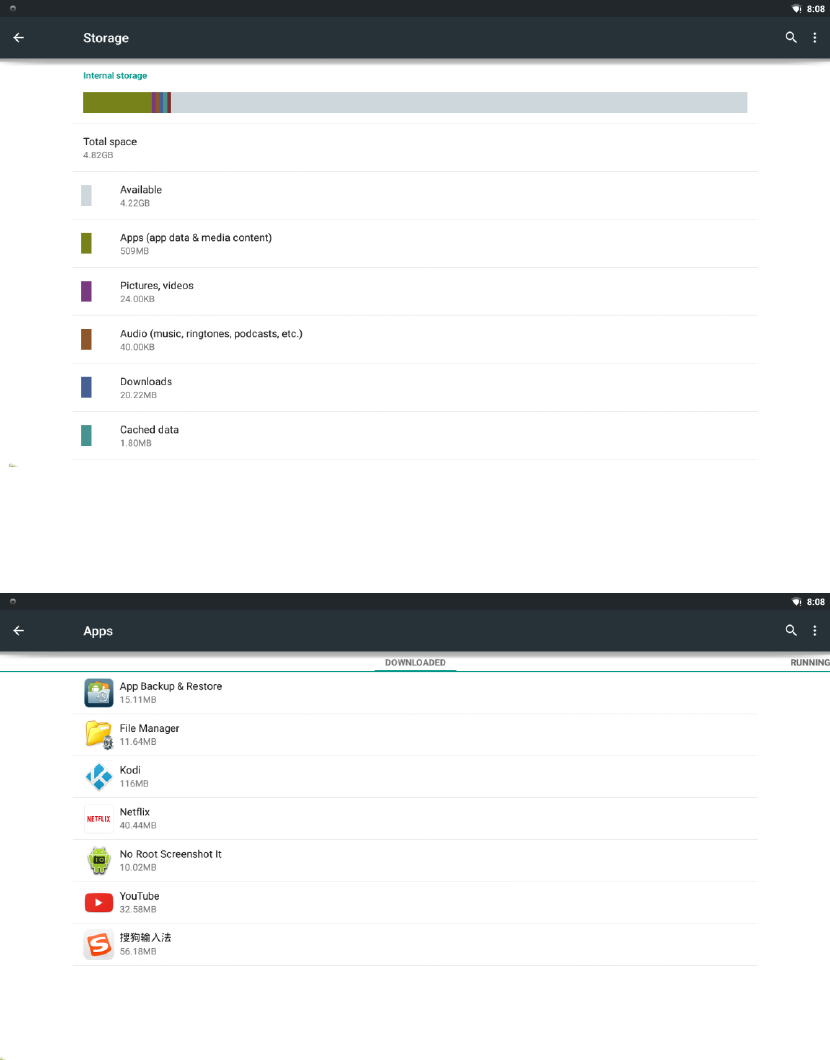Viewport: 830px width, 1060px height.
Task: Click the No Root Screenshot It icon
Action: [99, 861]
